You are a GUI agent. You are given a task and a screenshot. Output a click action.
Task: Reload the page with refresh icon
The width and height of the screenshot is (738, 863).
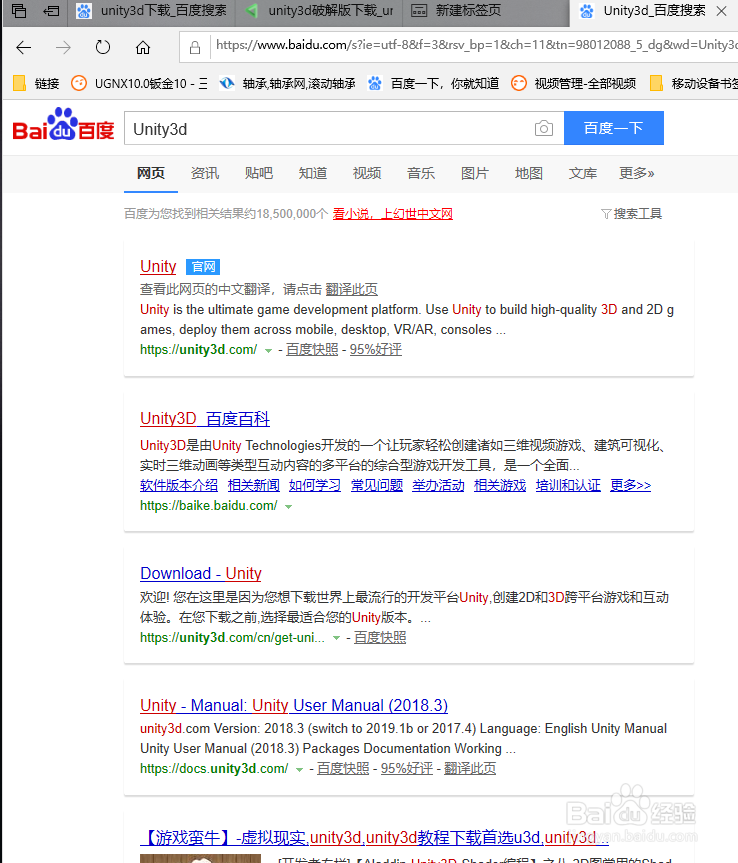tap(103, 47)
